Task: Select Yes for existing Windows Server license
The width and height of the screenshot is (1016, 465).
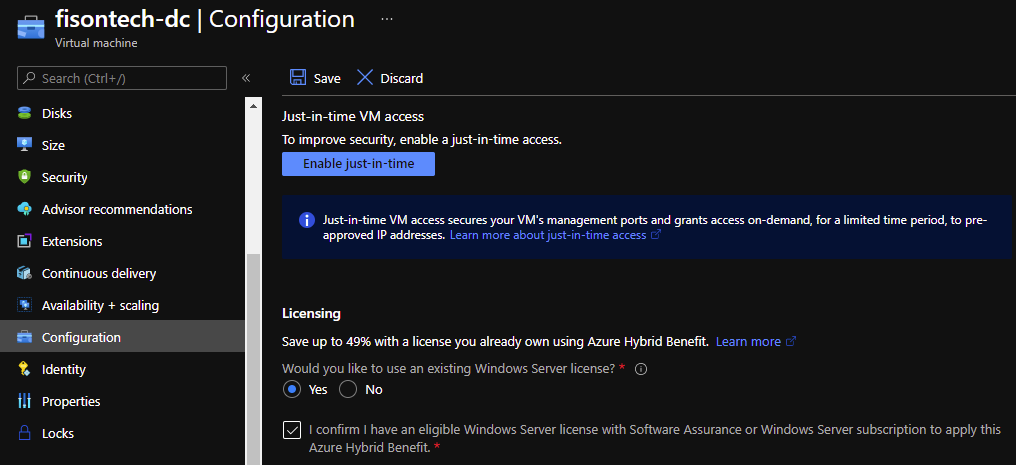Action: point(292,389)
